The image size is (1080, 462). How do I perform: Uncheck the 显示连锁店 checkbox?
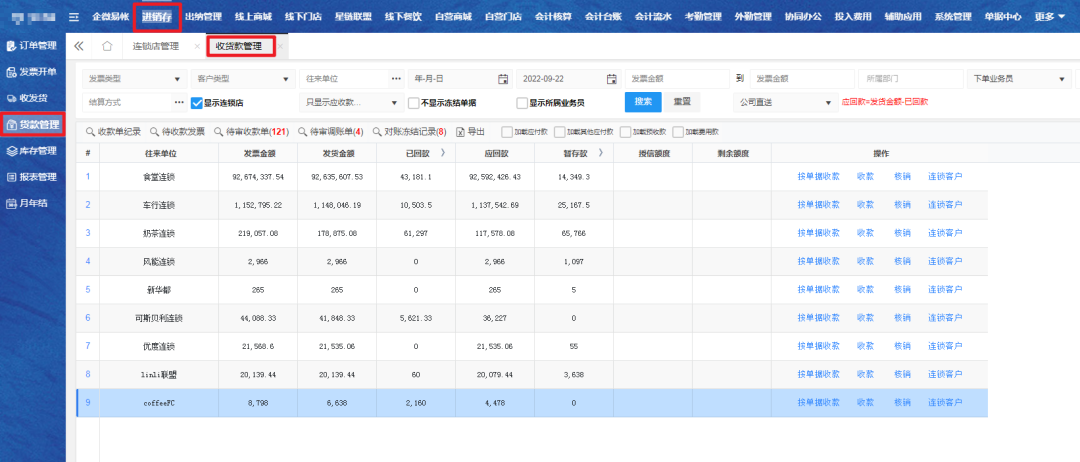pos(196,102)
